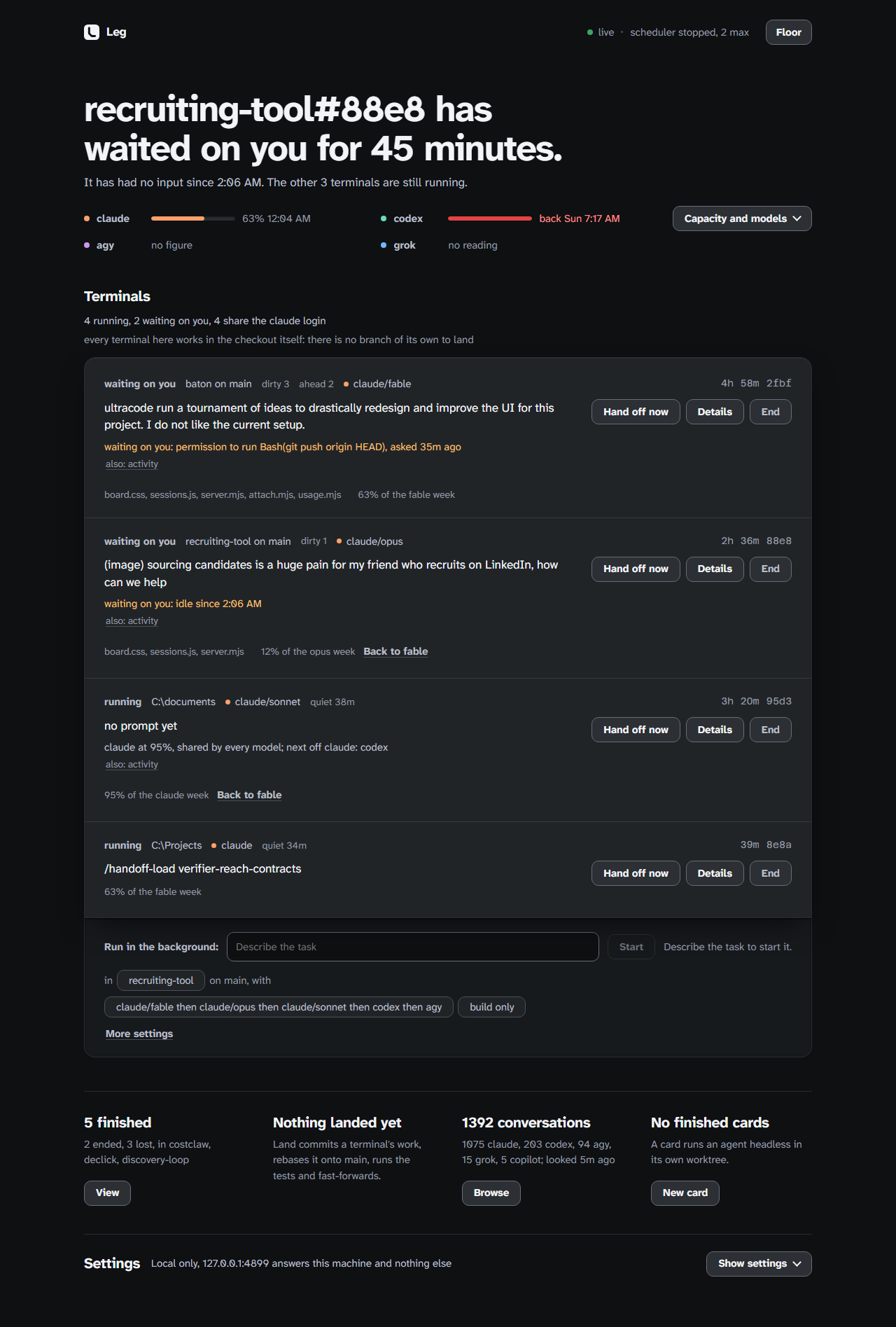Change the recruiting-tool project selector
The height and width of the screenshot is (1327, 896).
161,980
